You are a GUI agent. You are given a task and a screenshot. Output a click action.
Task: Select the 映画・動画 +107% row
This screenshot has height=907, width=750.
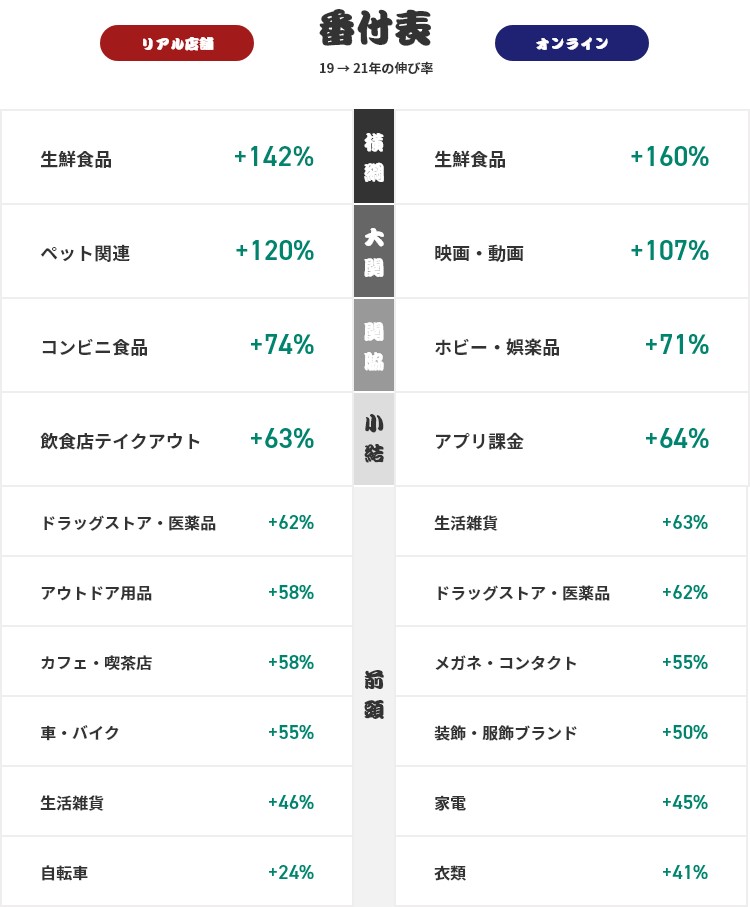[572, 251]
